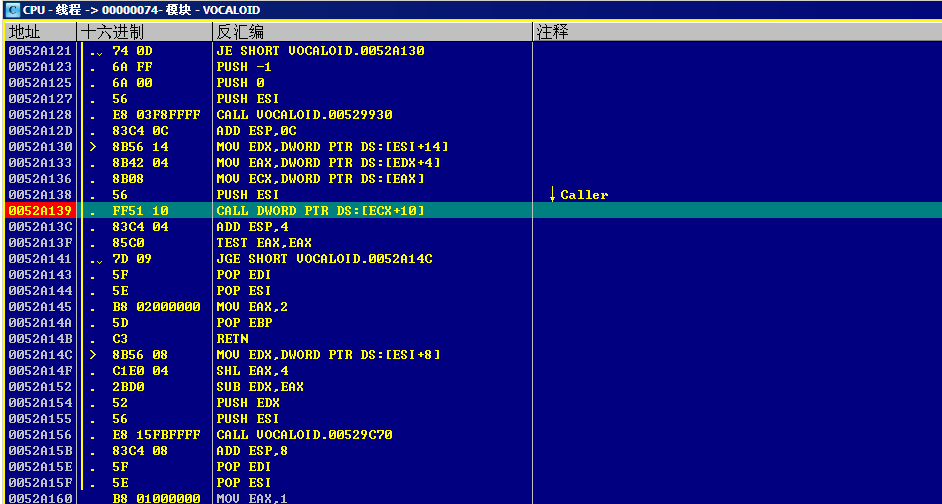Viewport: 942px width, 504px height.
Task: Select MOV EDX,DWORD PTR DS:[ESI+8] line
Action: [x=328, y=355]
